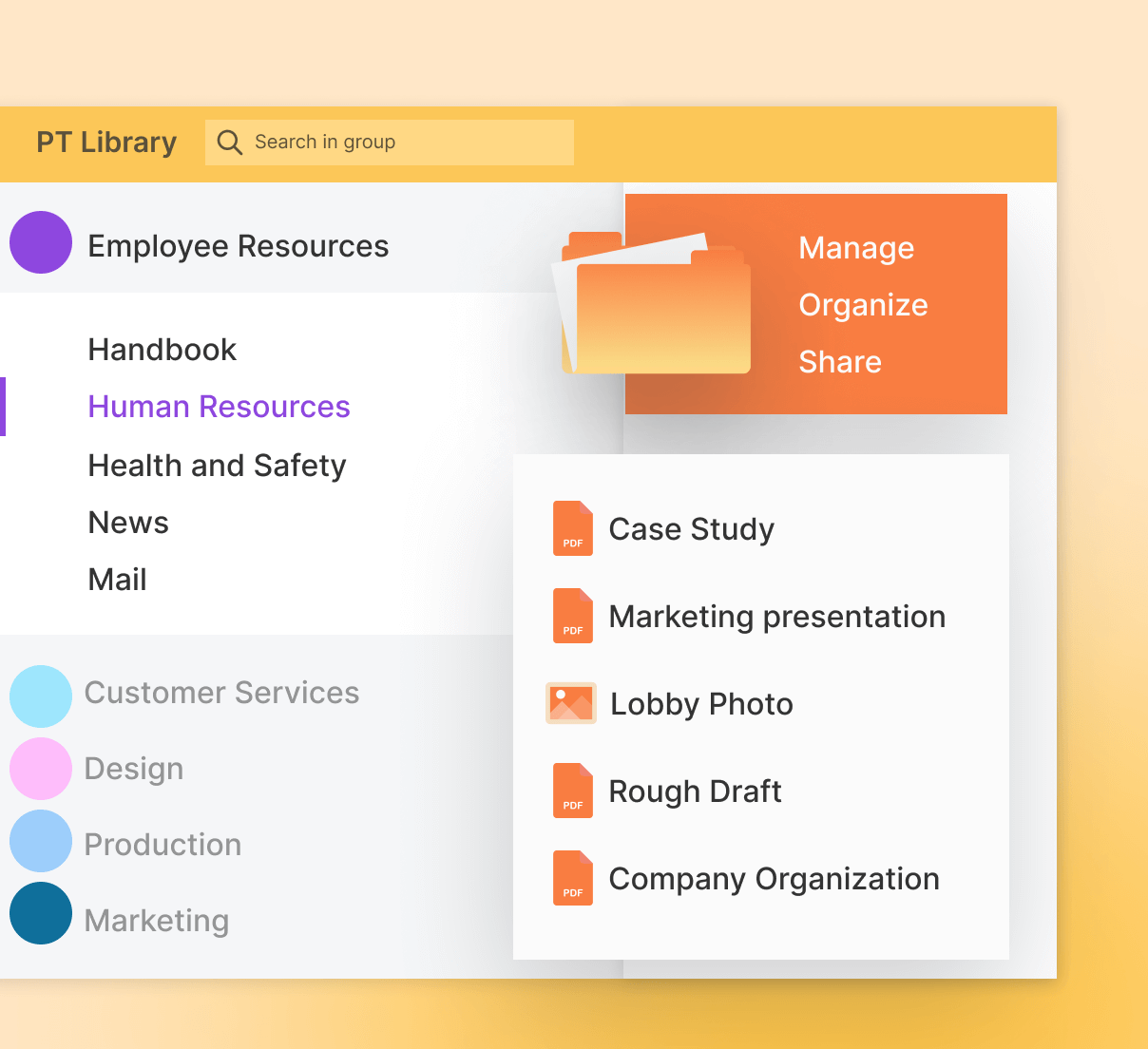The height and width of the screenshot is (1049, 1148).
Task: Open the Handbook section
Action: click(162, 349)
